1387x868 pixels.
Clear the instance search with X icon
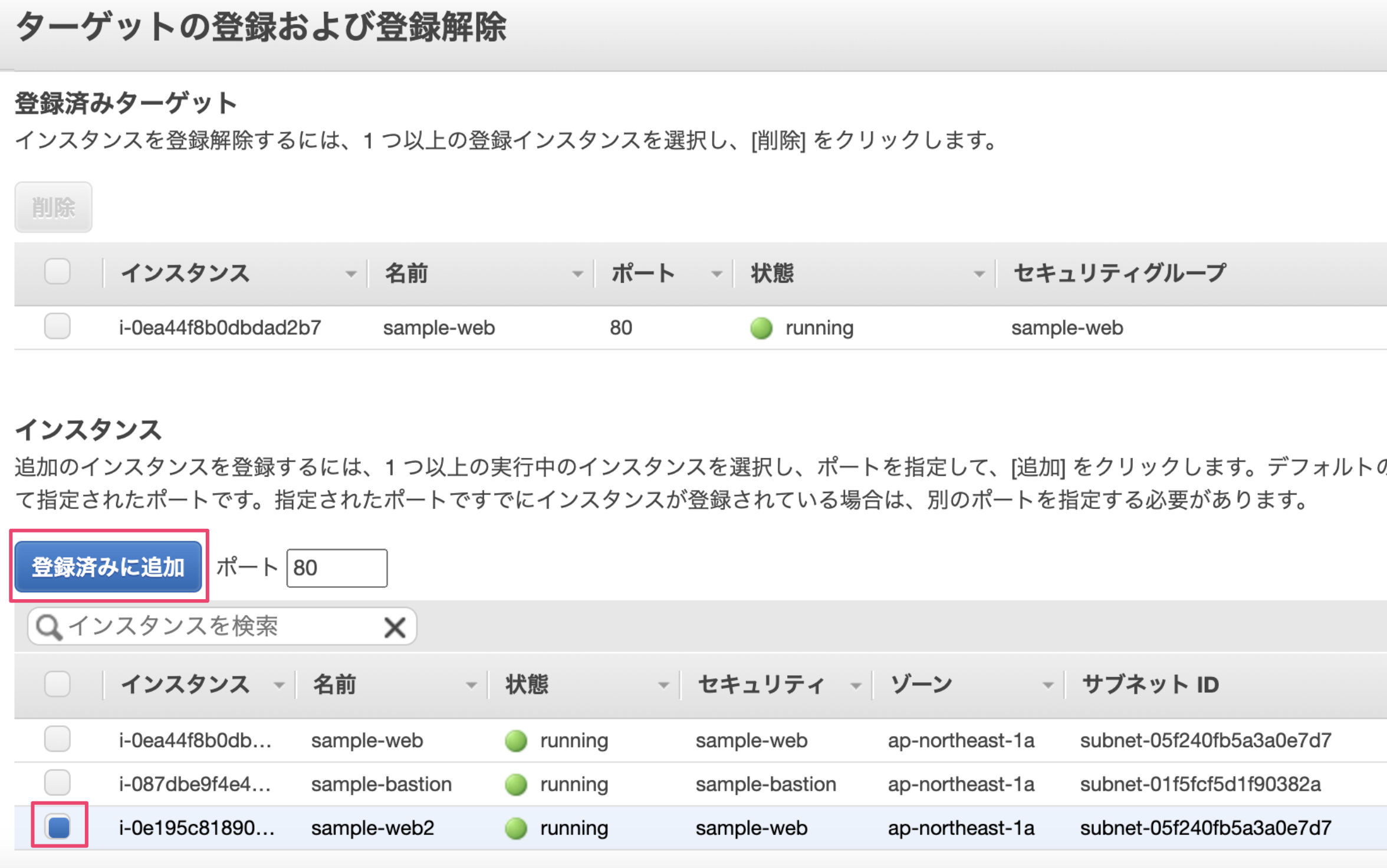pyautogui.click(x=395, y=627)
